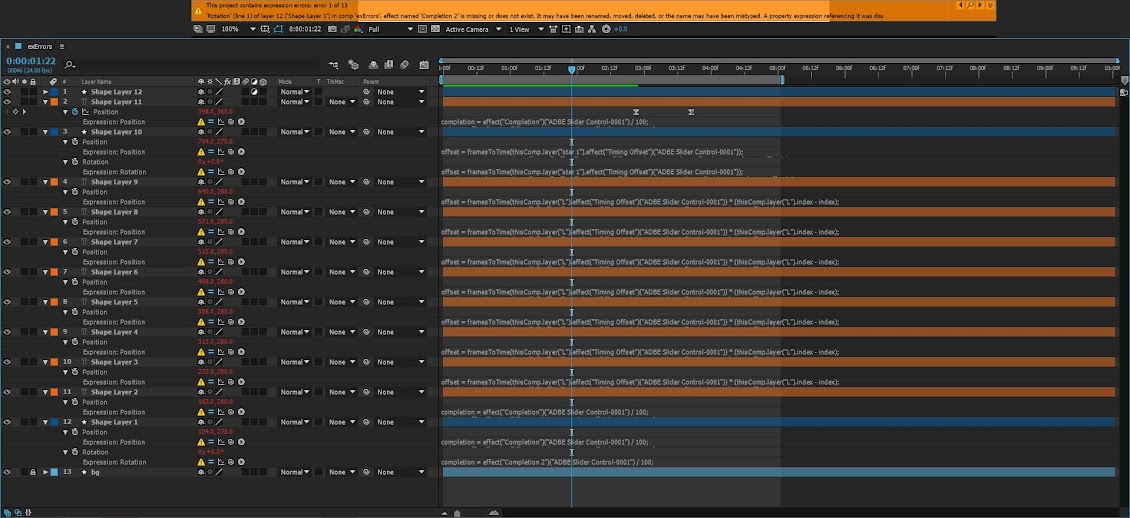This screenshot has height=518, width=1130.
Task: Click parent pick whip for Shape Layer 12
Action: coord(366,92)
